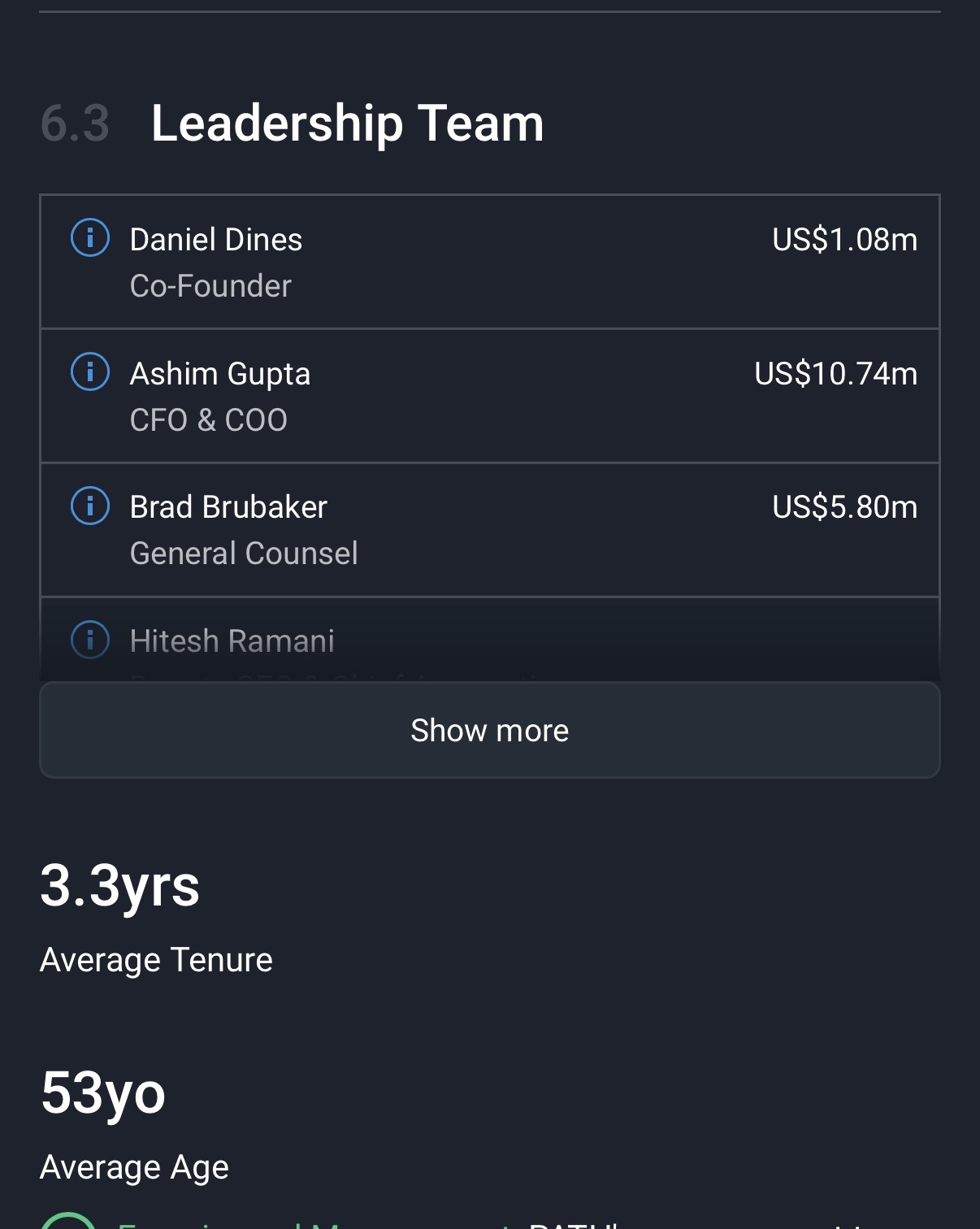The height and width of the screenshot is (1229, 980).
Task: Click CFO & COO role label
Action: click(x=208, y=420)
